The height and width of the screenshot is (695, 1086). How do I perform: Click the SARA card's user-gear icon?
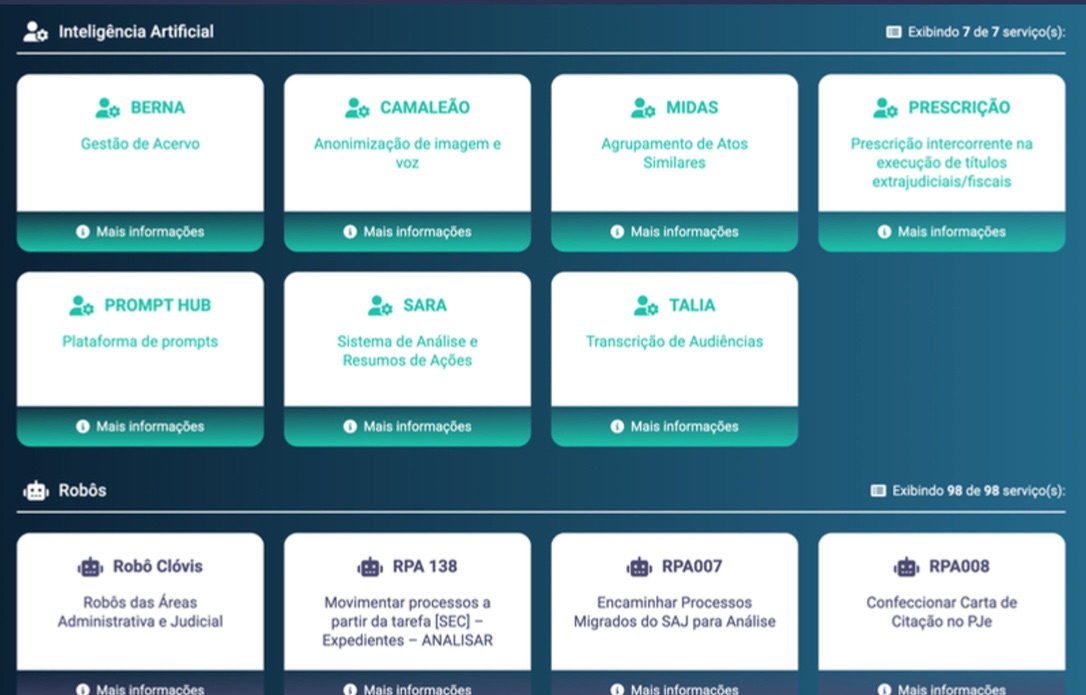380,306
